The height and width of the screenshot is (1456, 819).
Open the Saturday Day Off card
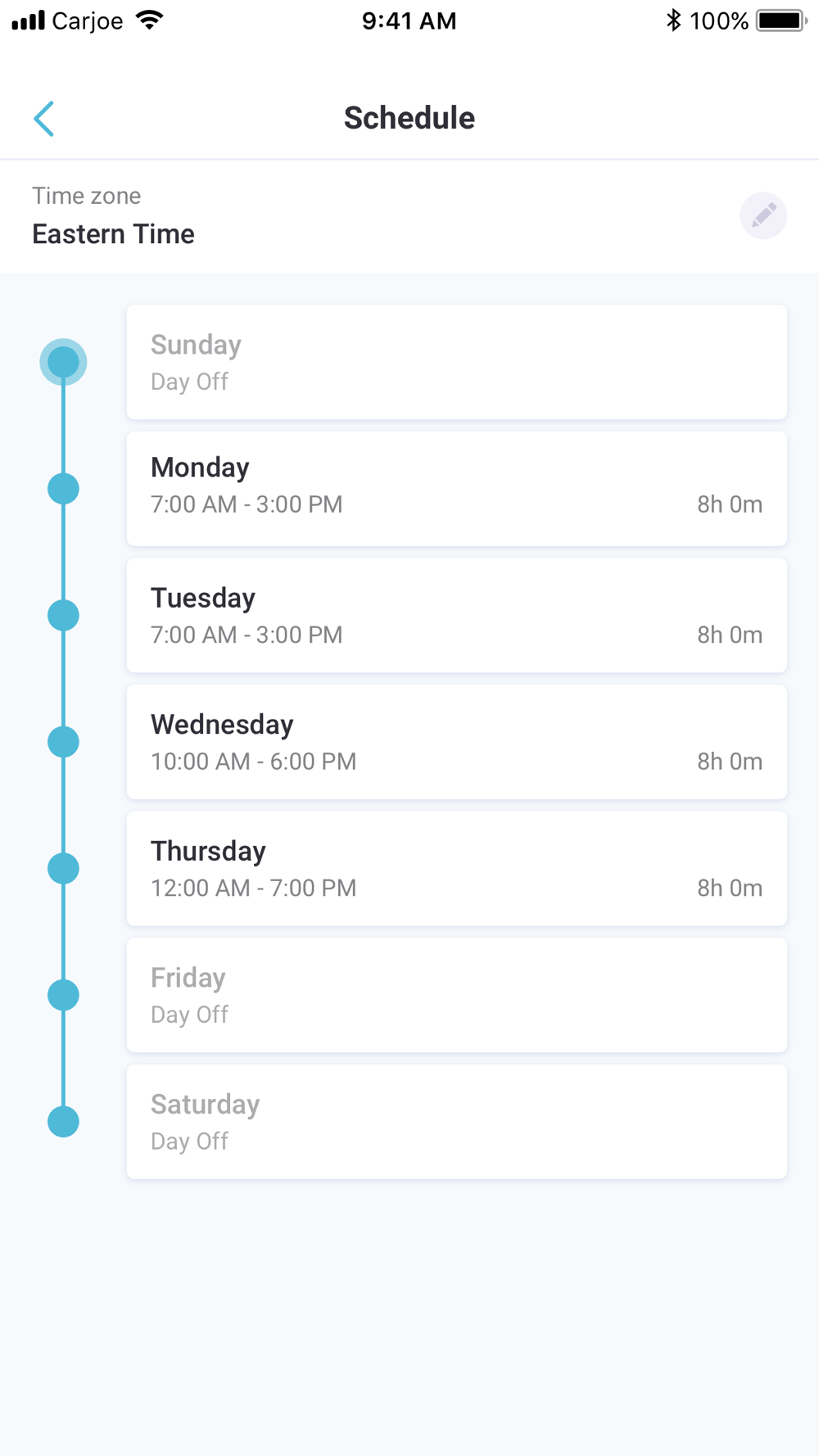pyautogui.click(x=457, y=1122)
